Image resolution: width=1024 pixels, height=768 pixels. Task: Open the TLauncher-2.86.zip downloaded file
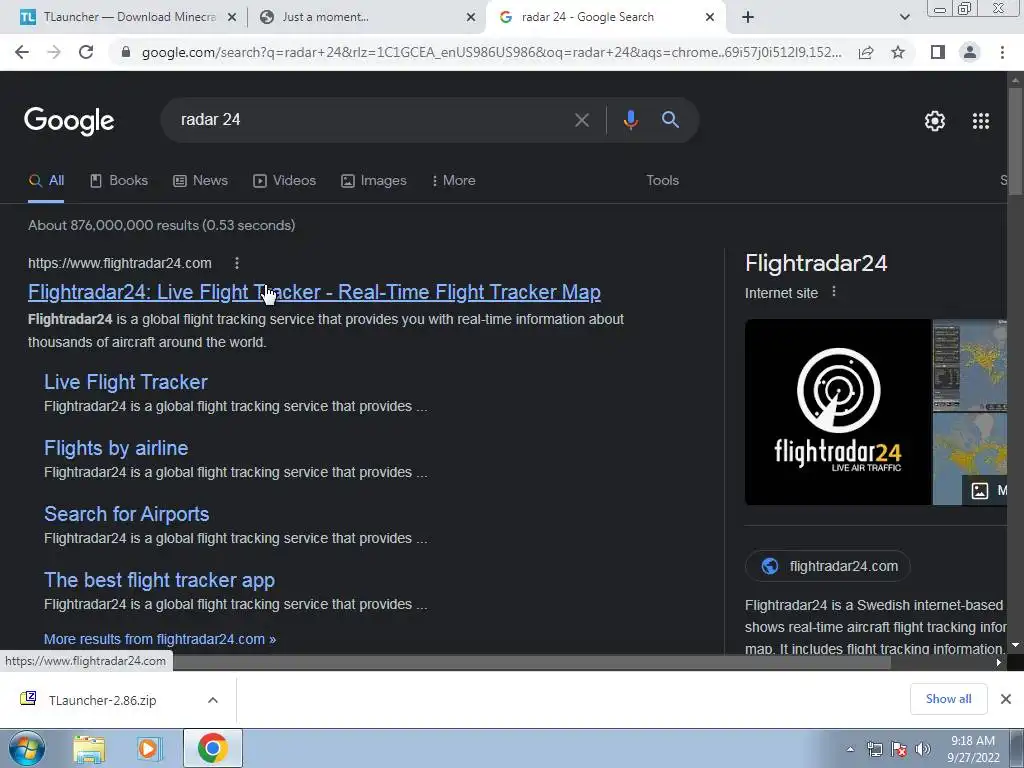coord(103,700)
